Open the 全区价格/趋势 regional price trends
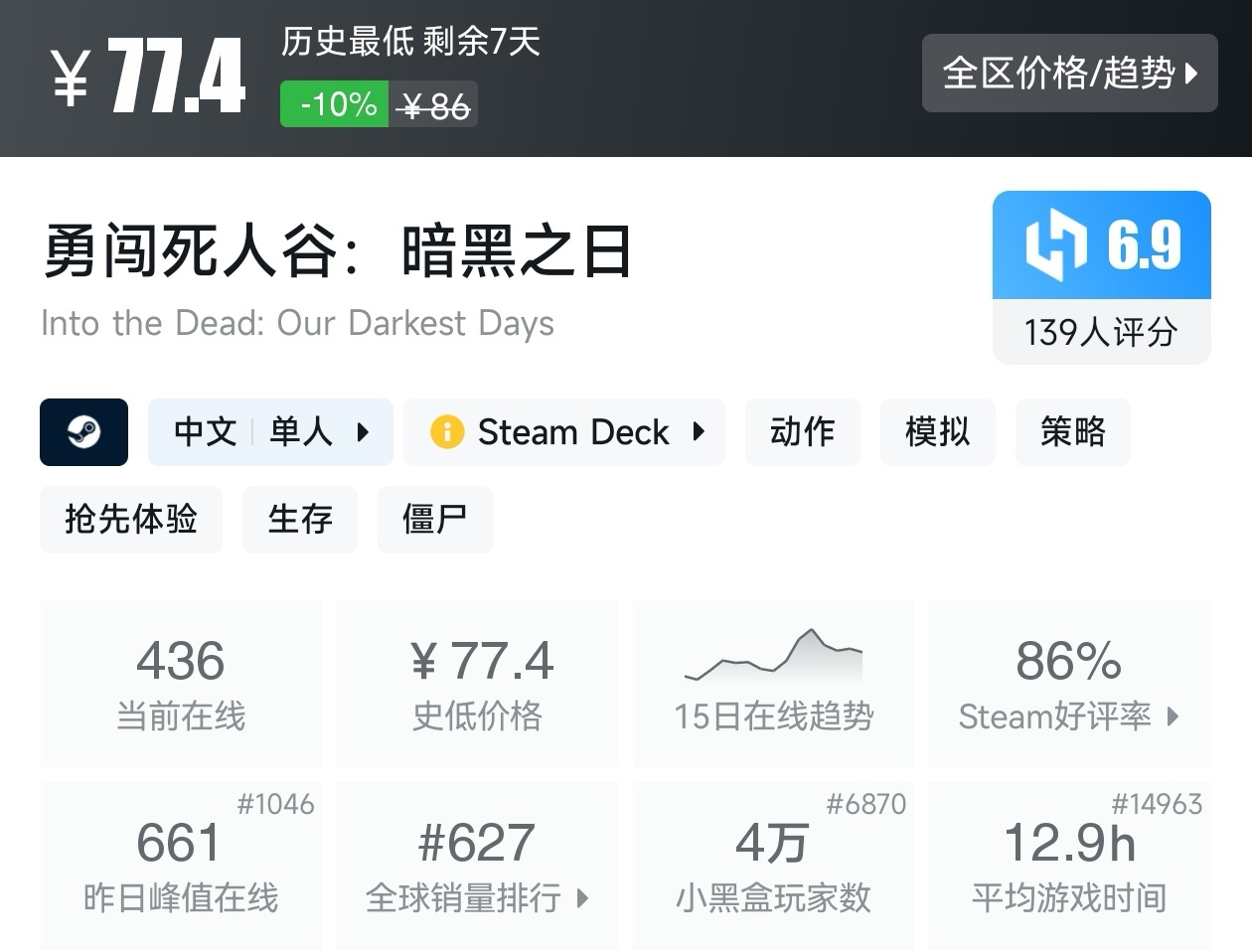 pyautogui.click(x=1069, y=74)
